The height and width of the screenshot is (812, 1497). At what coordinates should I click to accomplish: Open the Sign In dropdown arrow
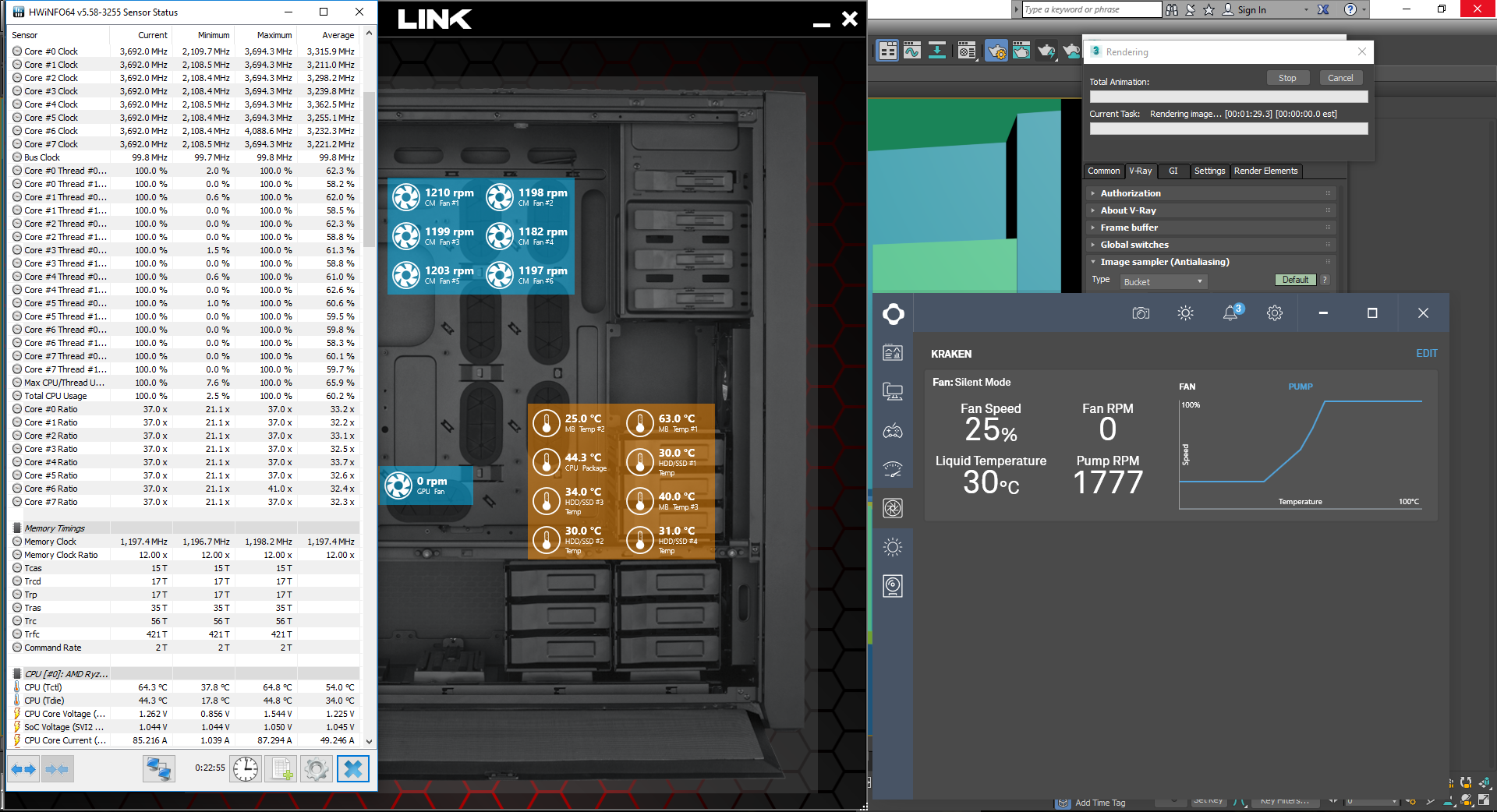coord(1306,10)
